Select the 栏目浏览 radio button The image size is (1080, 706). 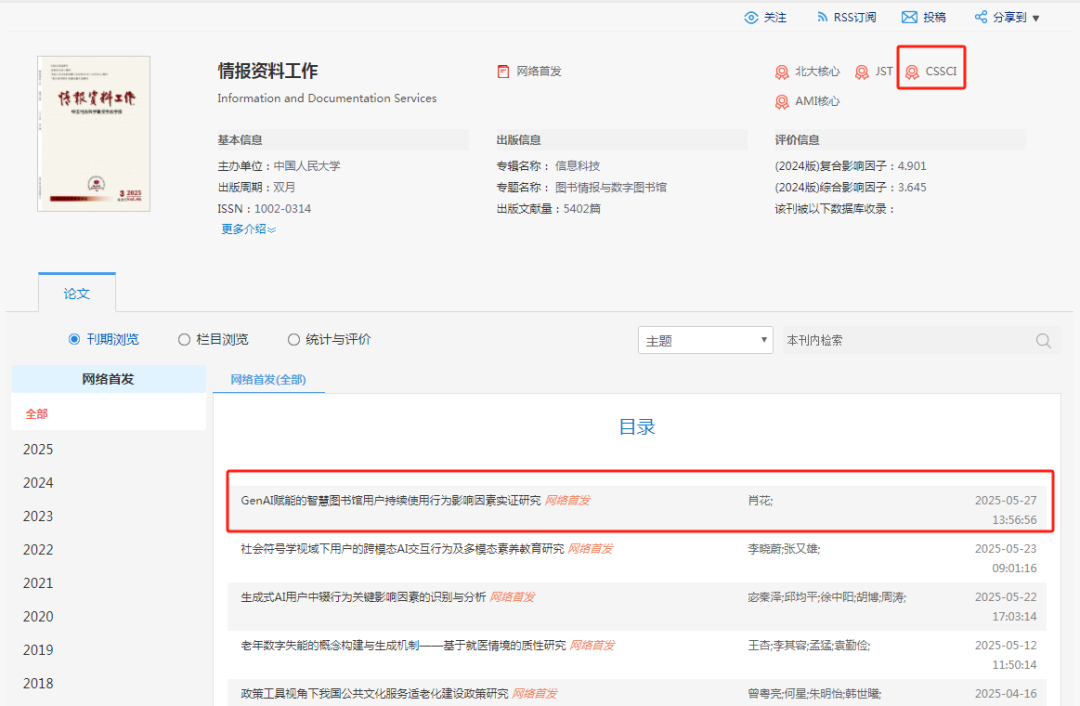tap(184, 339)
